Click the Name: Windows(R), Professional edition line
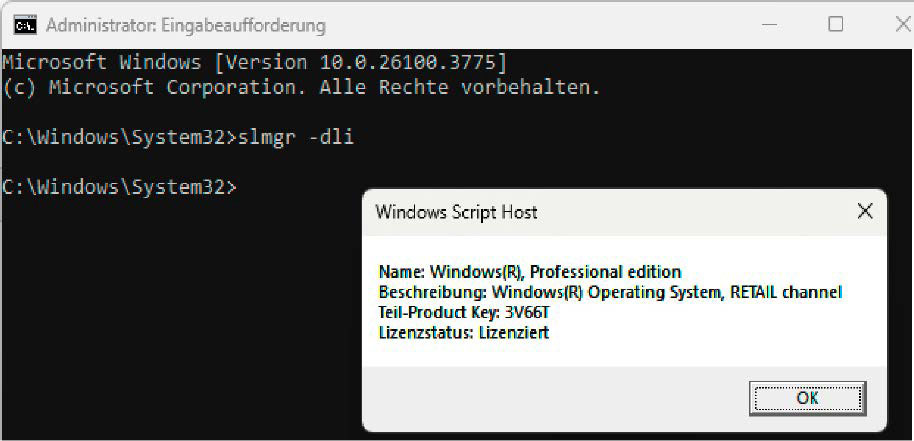The width and height of the screenshot is (914, 441). (530, 272)
